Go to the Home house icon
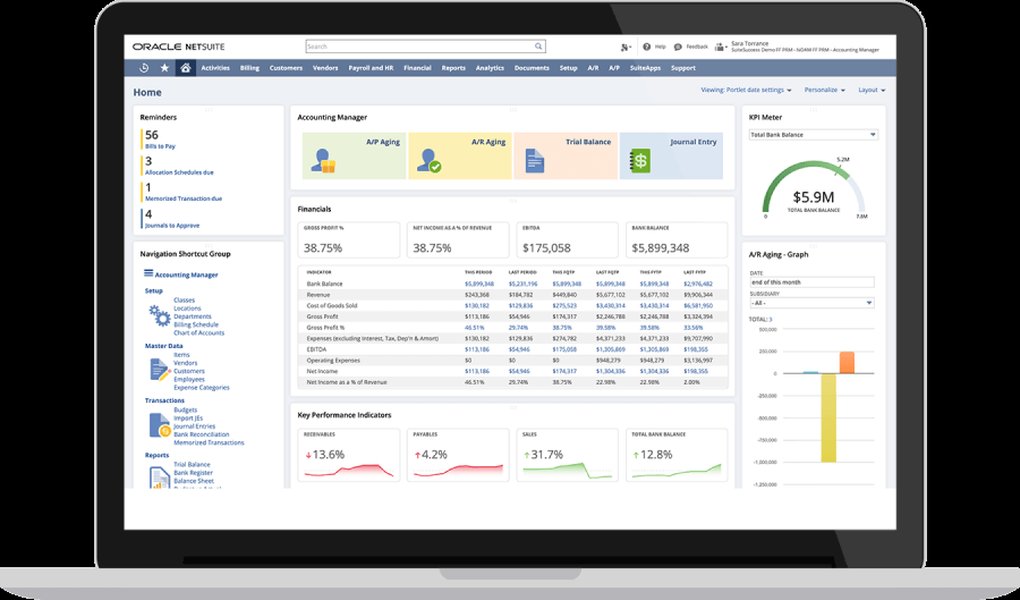The width and height of the screenshot is (1020, 600). [x=185, y=68]
